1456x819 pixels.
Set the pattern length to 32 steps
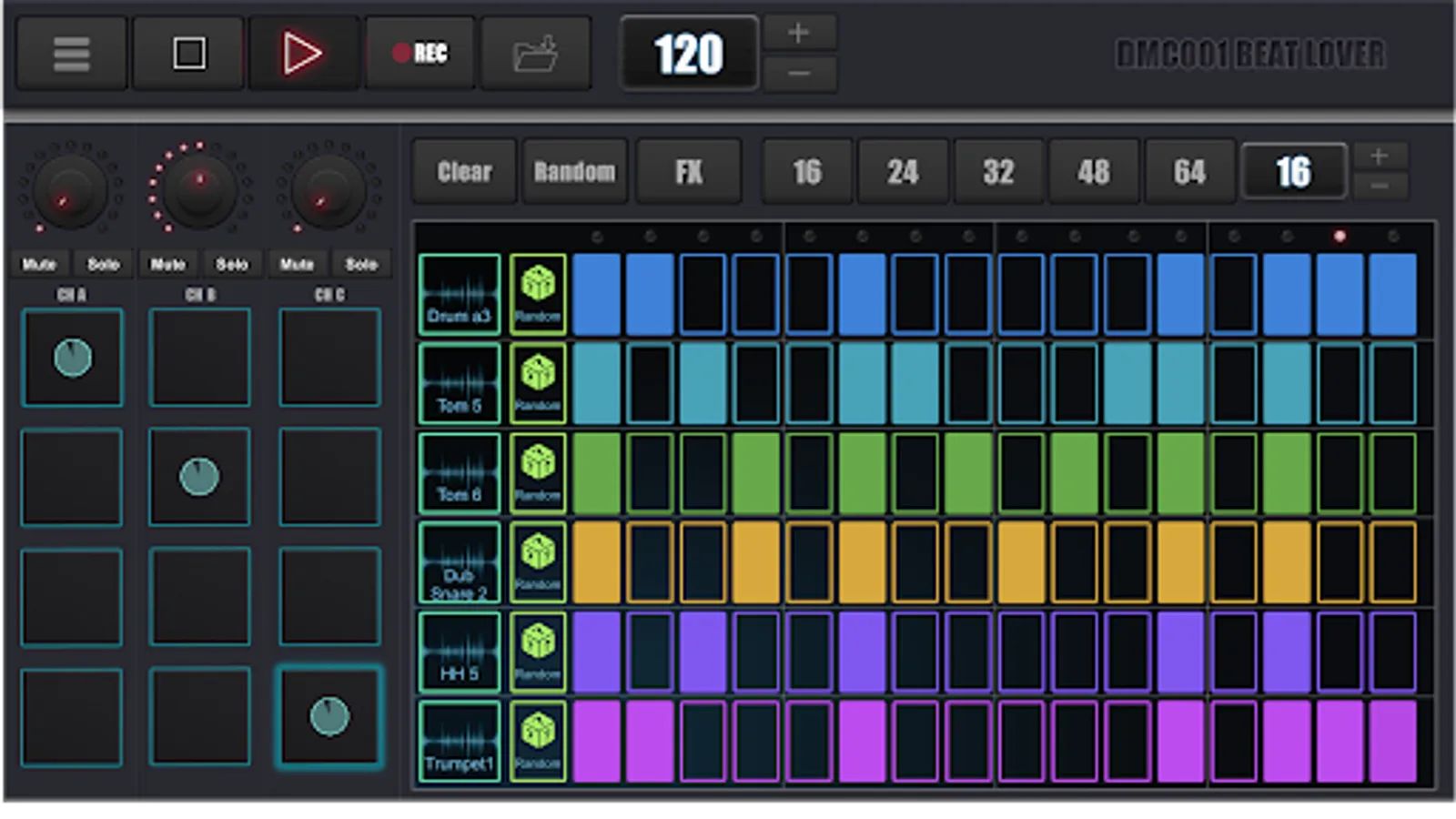click(x=998, y=171)
